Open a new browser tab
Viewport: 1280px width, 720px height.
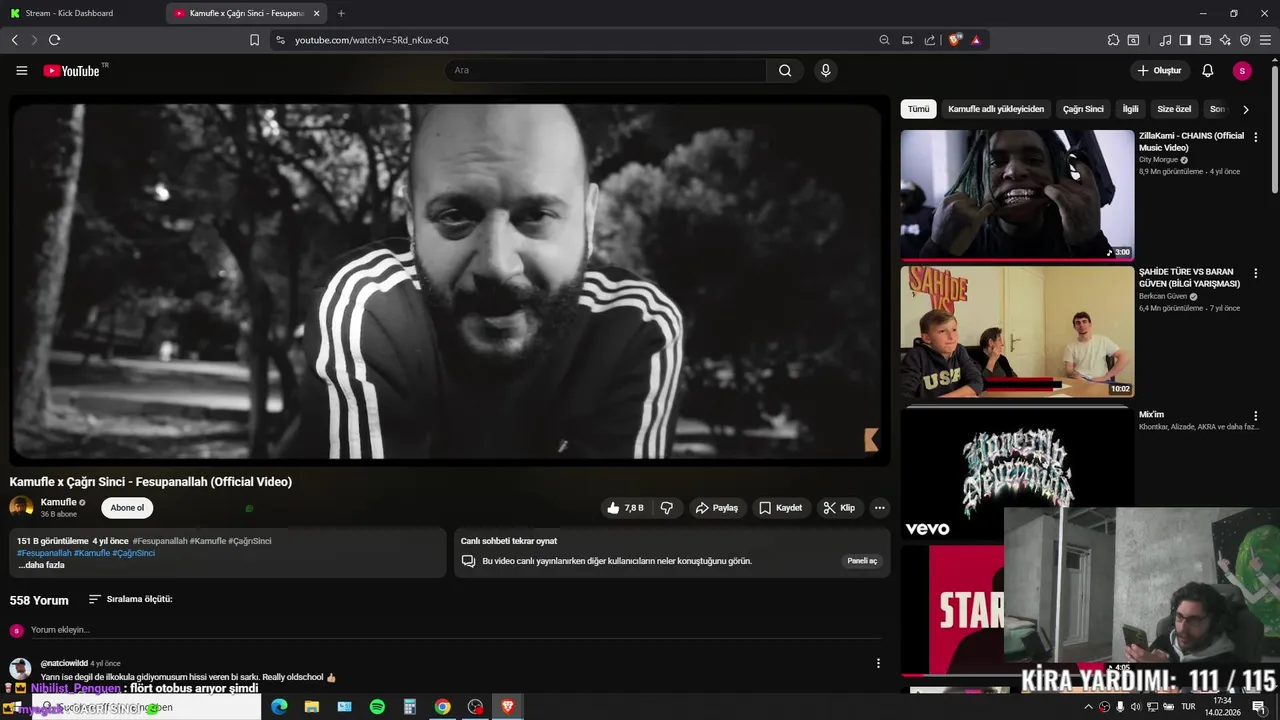(x=341, y=13)
